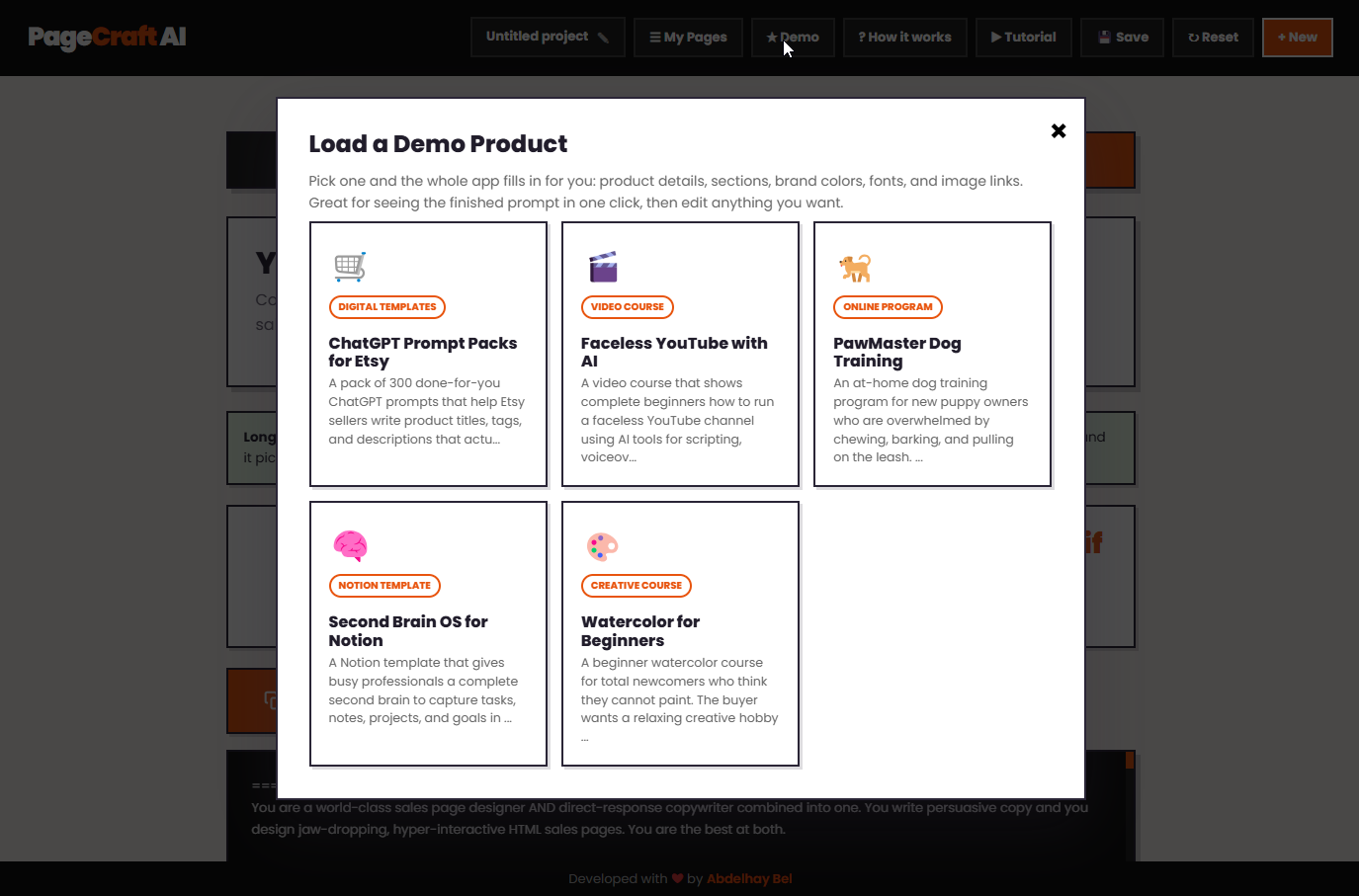
Task: Load the Faceless YouTube with AI demo
Action: tap(680, 354)
